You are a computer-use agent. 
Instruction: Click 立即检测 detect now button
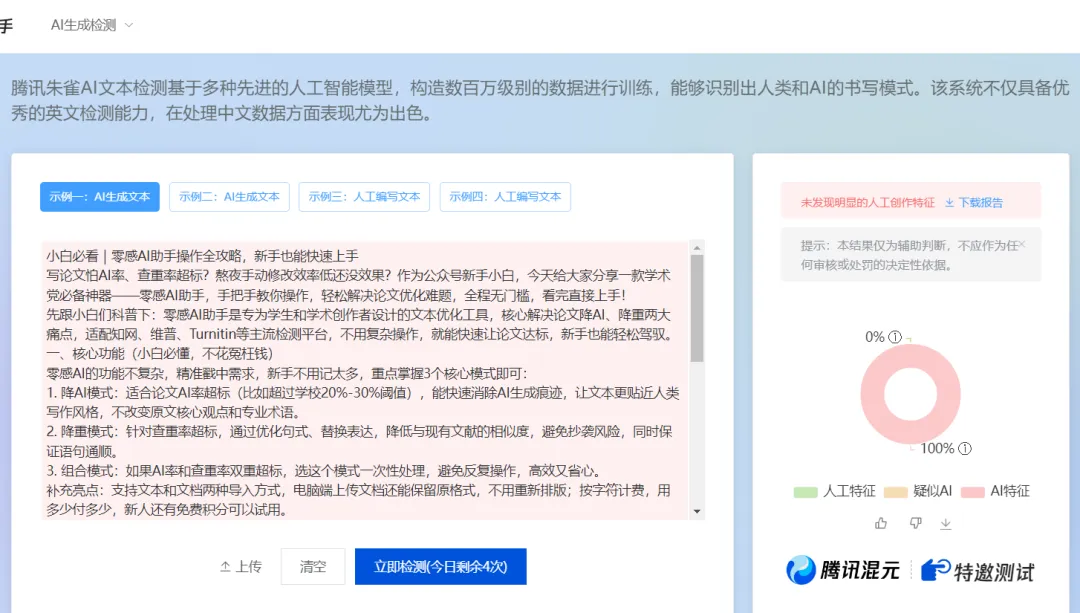click(441, 567)
